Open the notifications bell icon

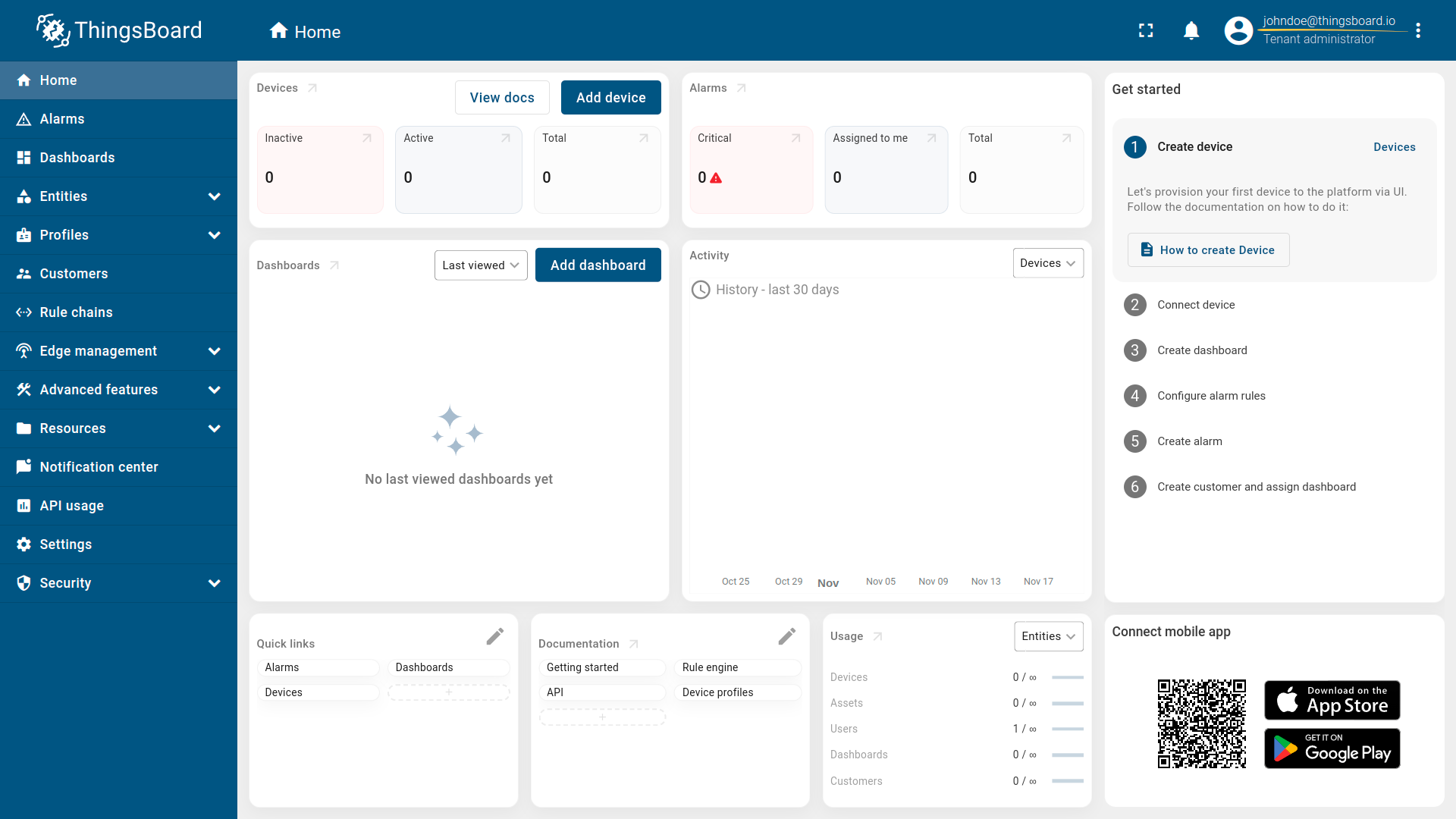pyautogui.click(x=1191, y=30)
